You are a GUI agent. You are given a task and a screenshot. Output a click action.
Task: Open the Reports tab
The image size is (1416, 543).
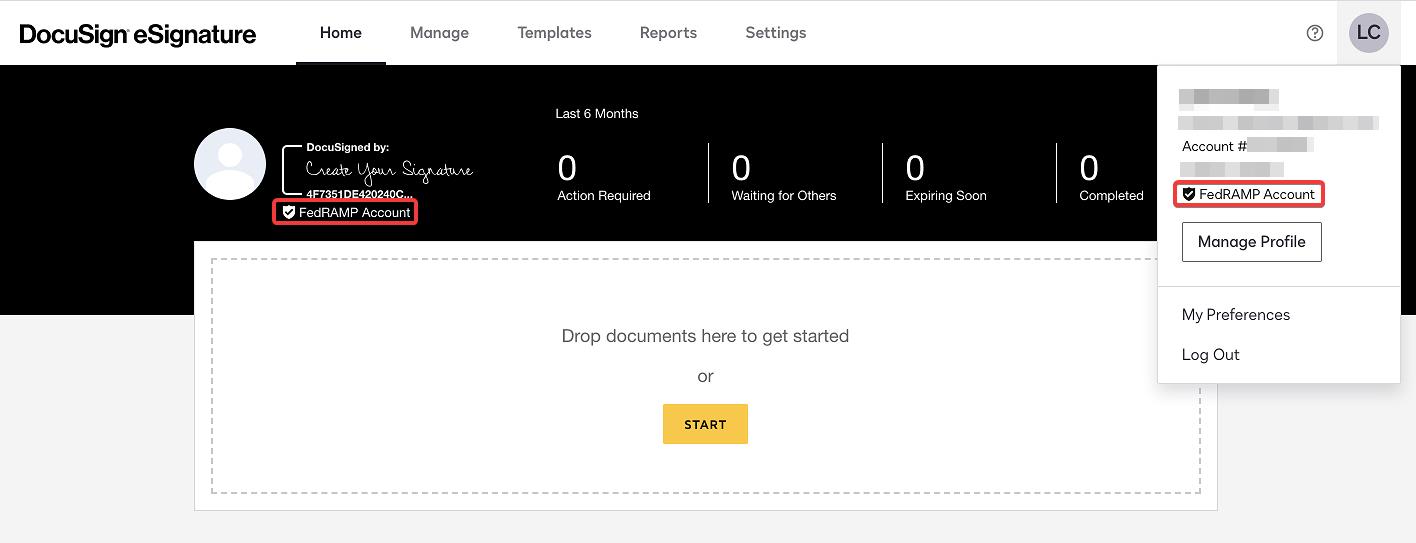coord(668,33)
